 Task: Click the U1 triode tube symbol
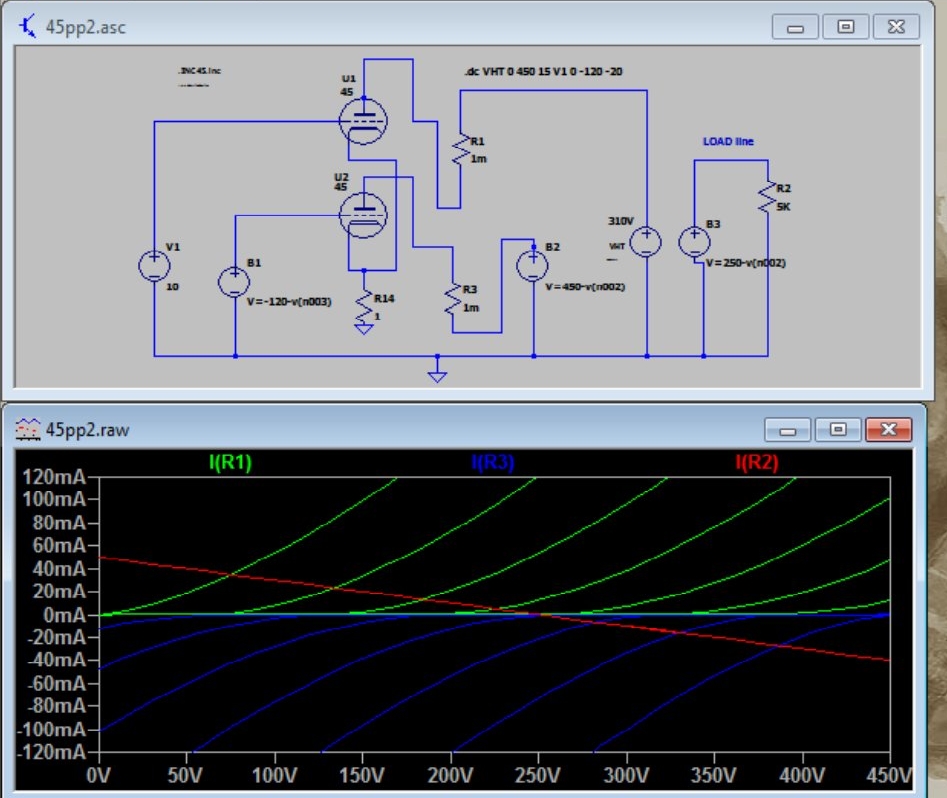(363, 121)
